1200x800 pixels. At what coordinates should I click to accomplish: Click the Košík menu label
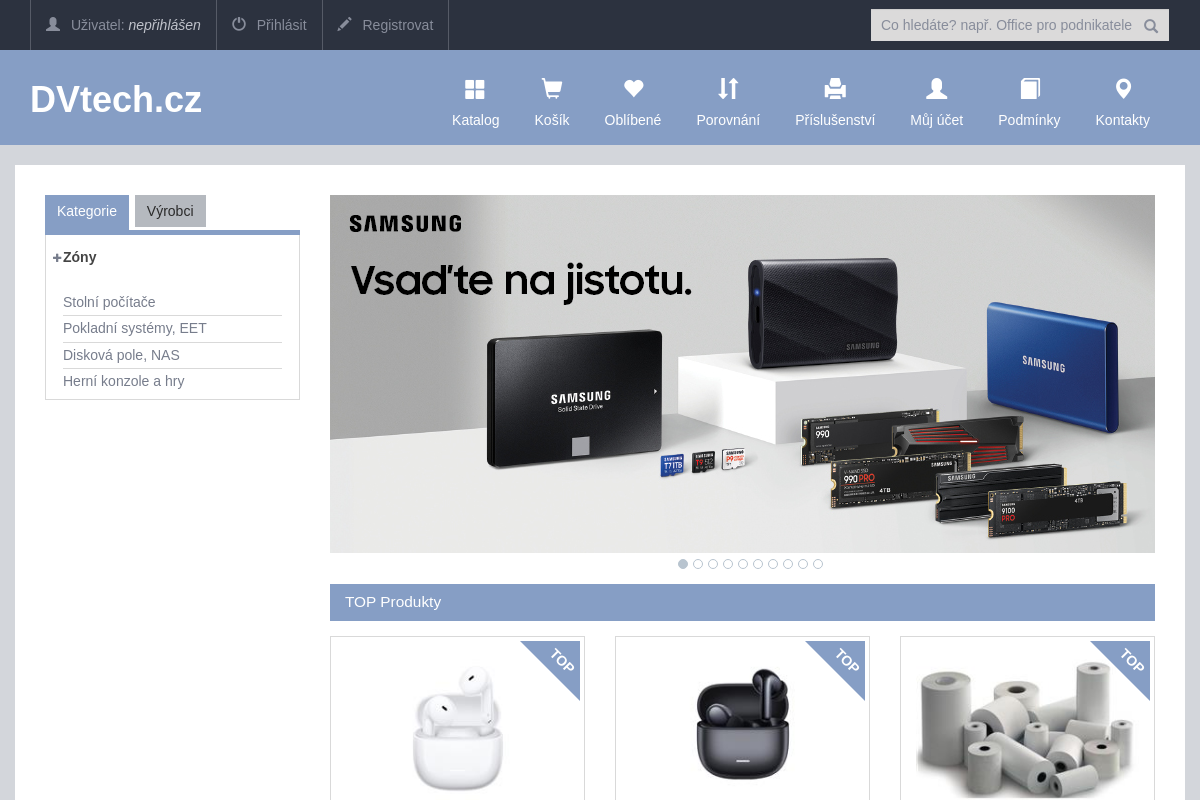pyautogui.click(x=552, y=120)
